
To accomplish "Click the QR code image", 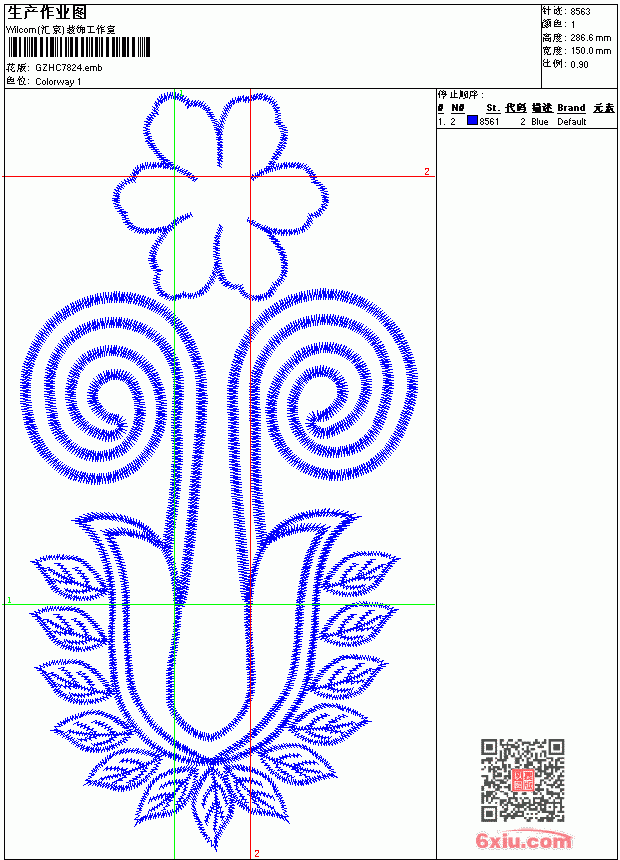I will point(523,780).
